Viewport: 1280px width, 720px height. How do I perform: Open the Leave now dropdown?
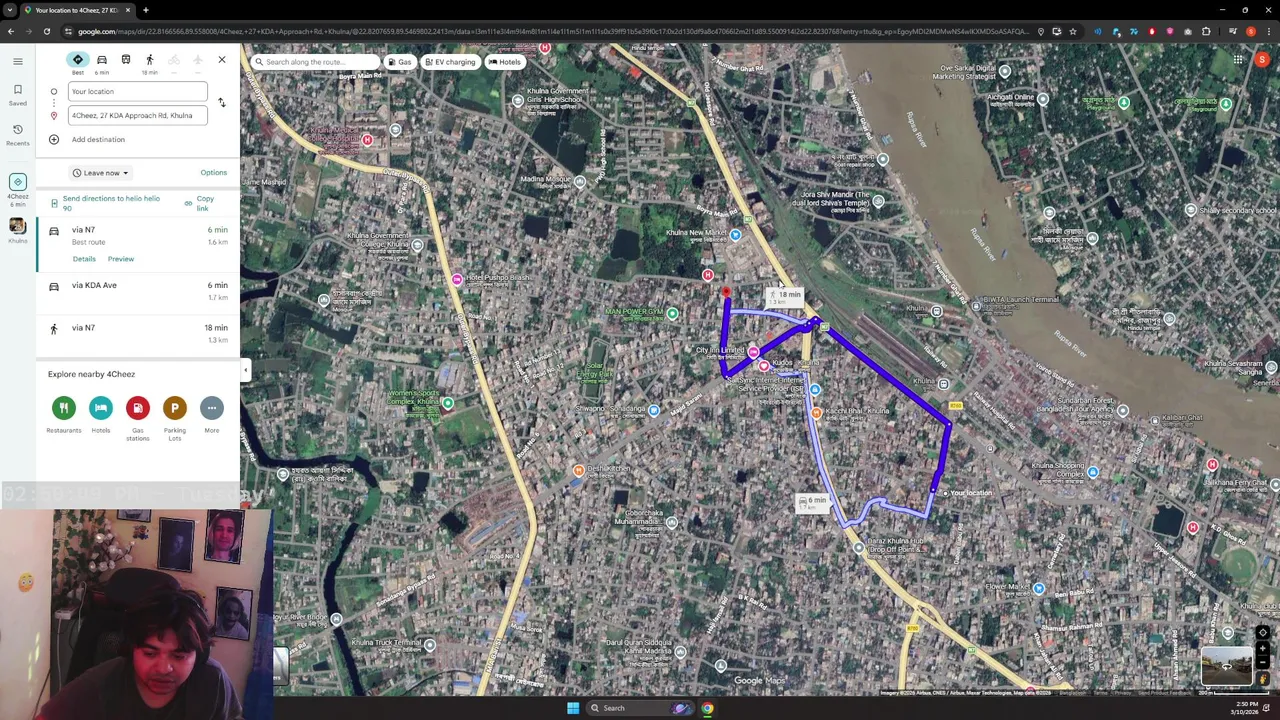(x=100, y=173)
